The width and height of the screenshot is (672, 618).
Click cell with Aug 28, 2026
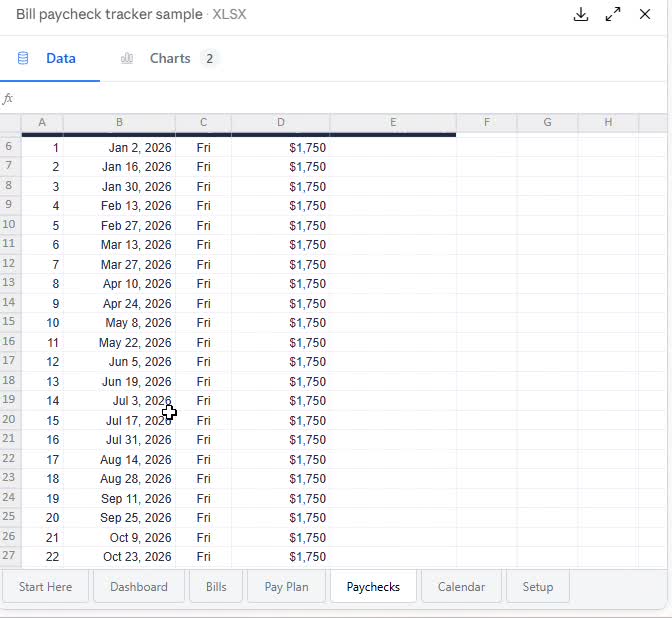pos(119,479)
